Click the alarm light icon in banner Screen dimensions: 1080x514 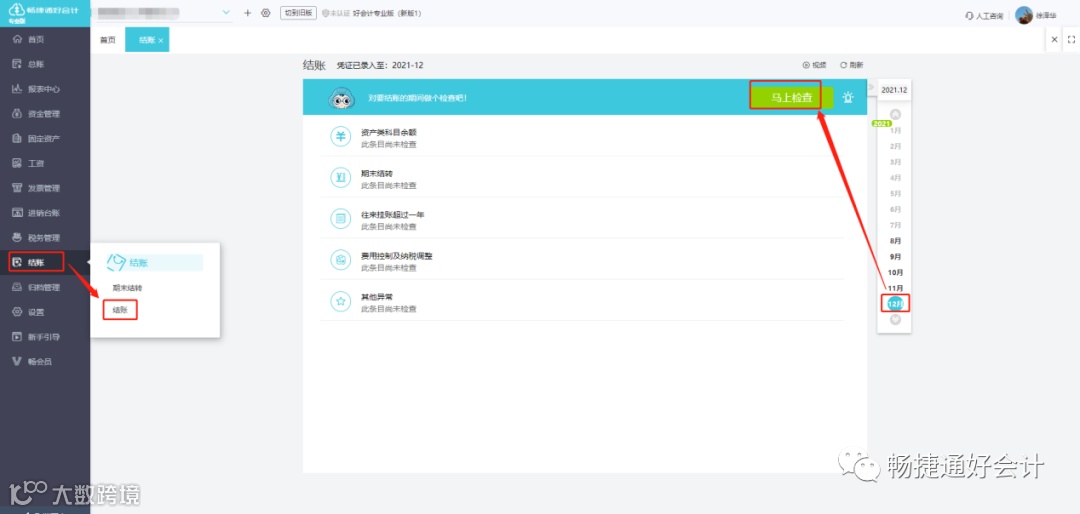848,98
